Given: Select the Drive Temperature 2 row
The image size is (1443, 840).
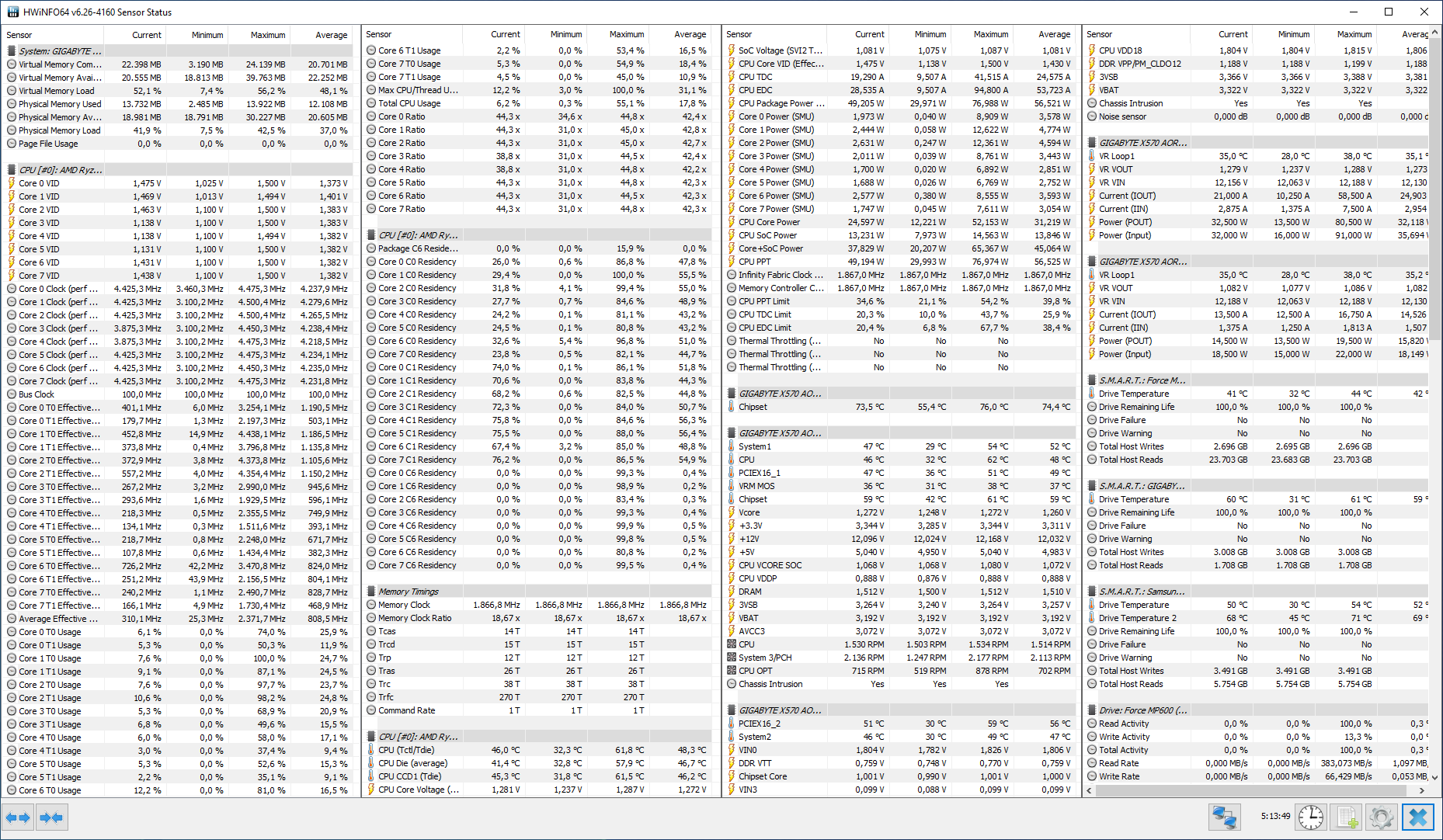Looking at the screenshot, I should click(1258, 618).
